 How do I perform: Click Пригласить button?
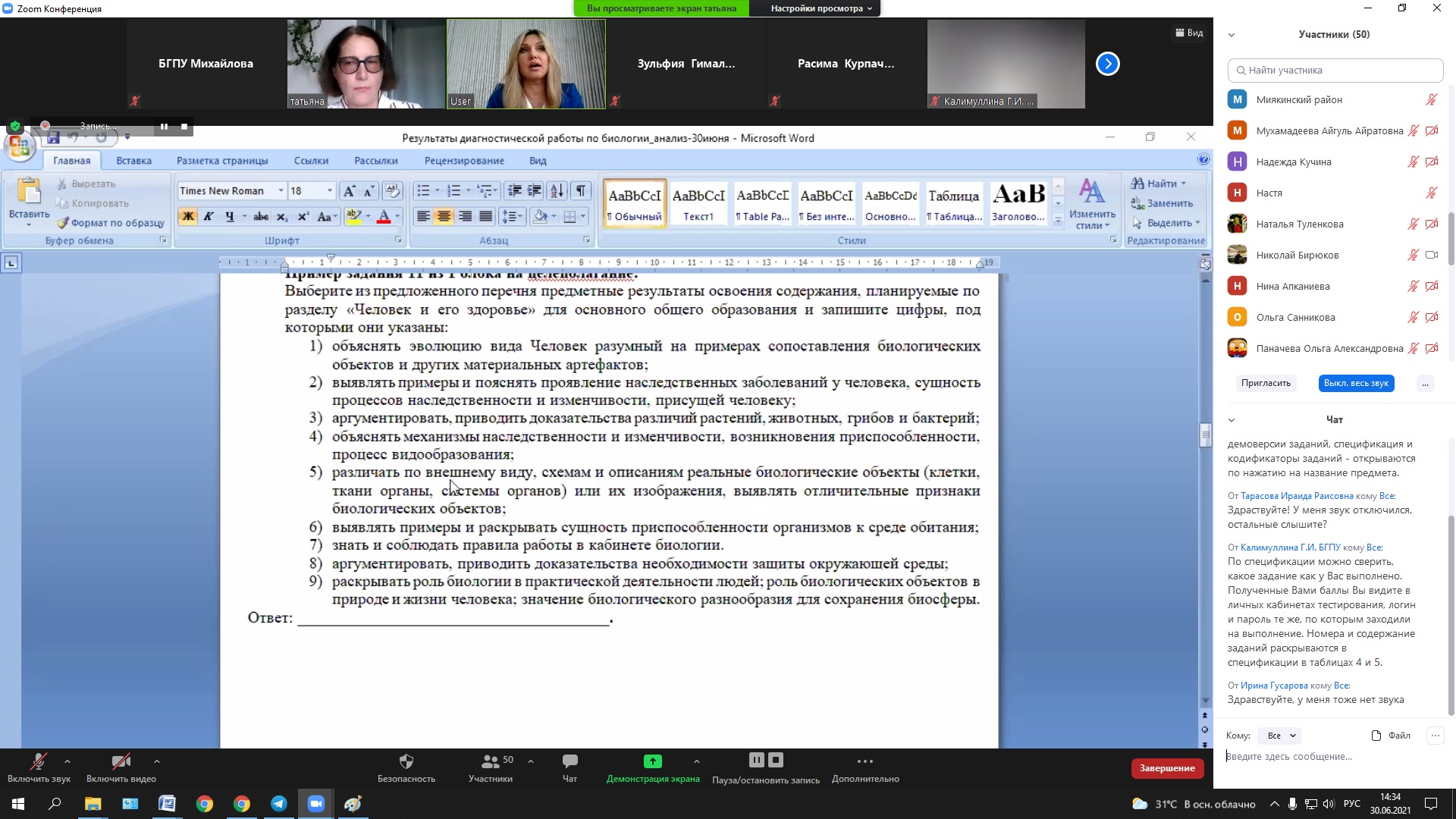[1265, 383]
